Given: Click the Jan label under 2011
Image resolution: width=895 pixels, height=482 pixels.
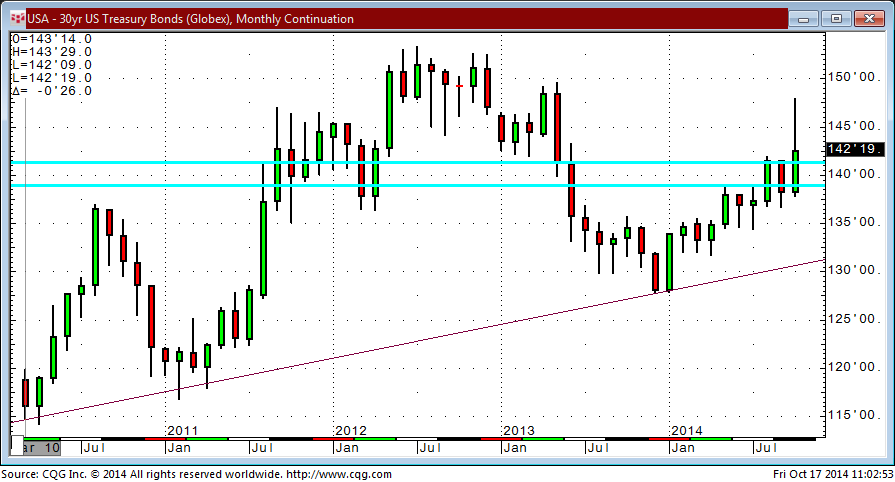Looking at the screenshot, I should coord(179,448).
